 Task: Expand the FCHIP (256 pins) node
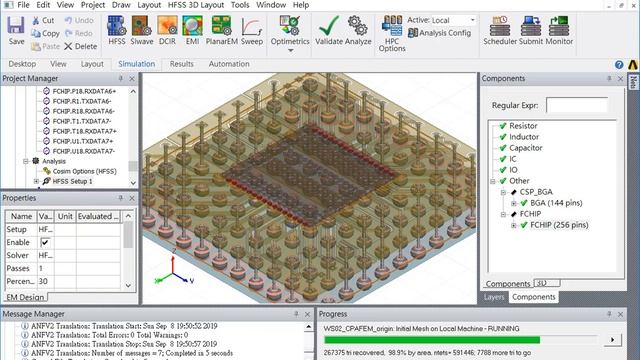514,225
